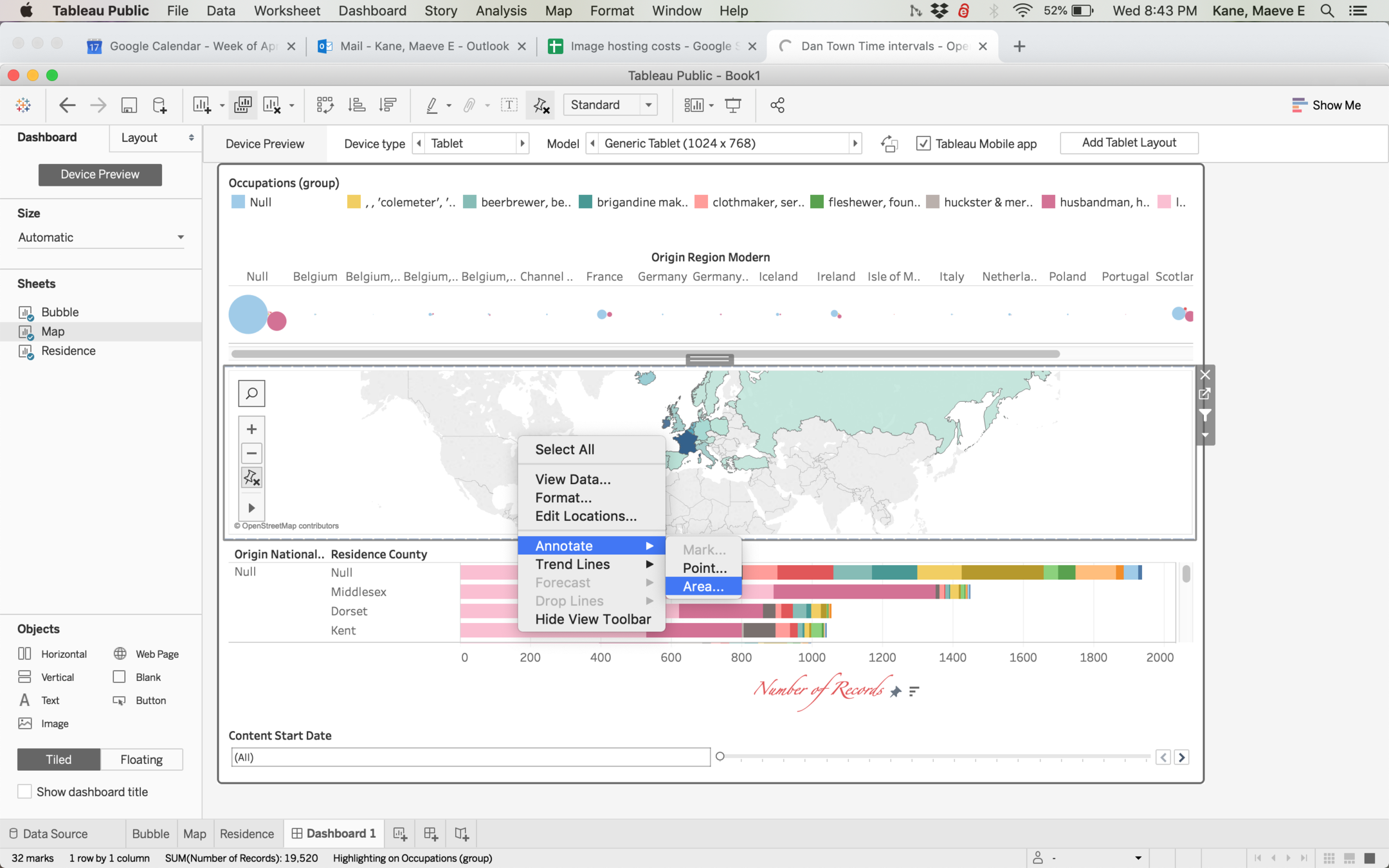Image resolution: width=1389 pixels, height=868 pixels.
Task: Click the New Dashboard icon in tab bar
Action: (x=431, y=834)
